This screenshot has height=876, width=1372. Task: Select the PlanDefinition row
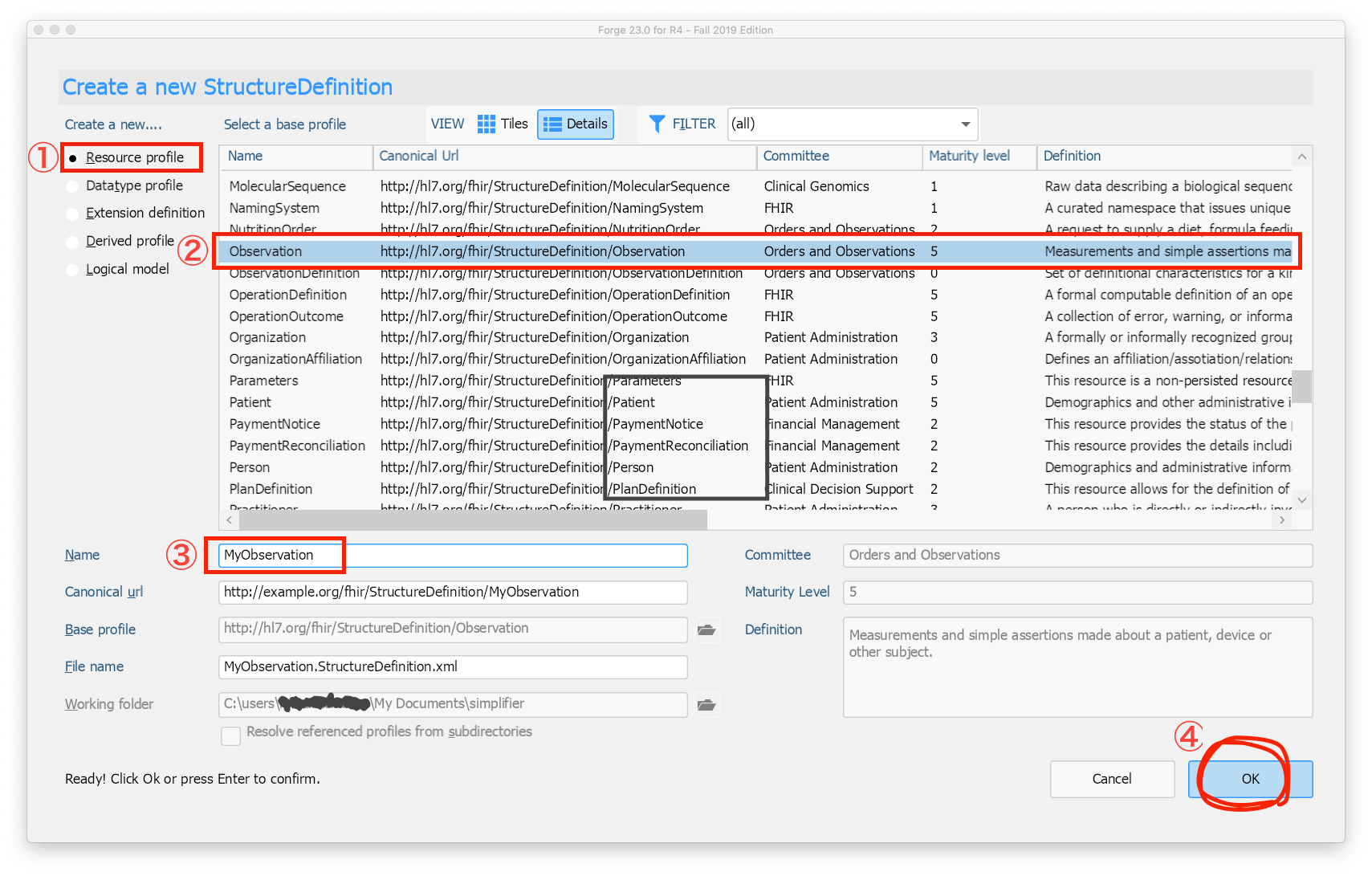click(756, 489)
